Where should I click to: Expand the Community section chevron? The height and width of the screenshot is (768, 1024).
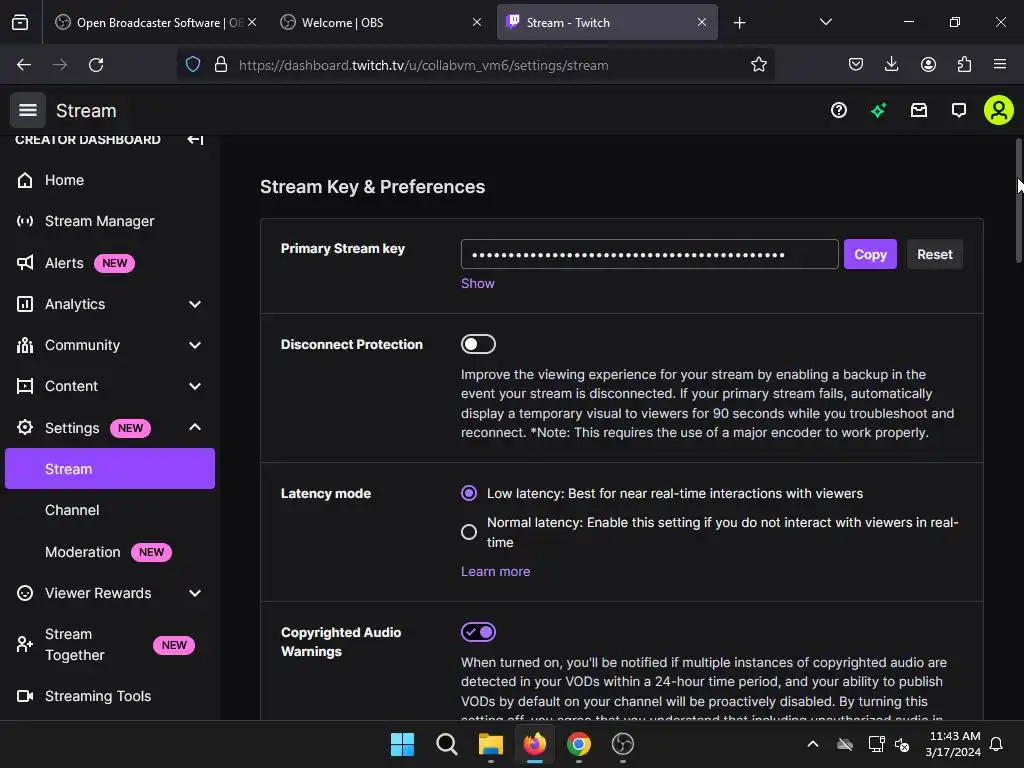coord(195,345)
